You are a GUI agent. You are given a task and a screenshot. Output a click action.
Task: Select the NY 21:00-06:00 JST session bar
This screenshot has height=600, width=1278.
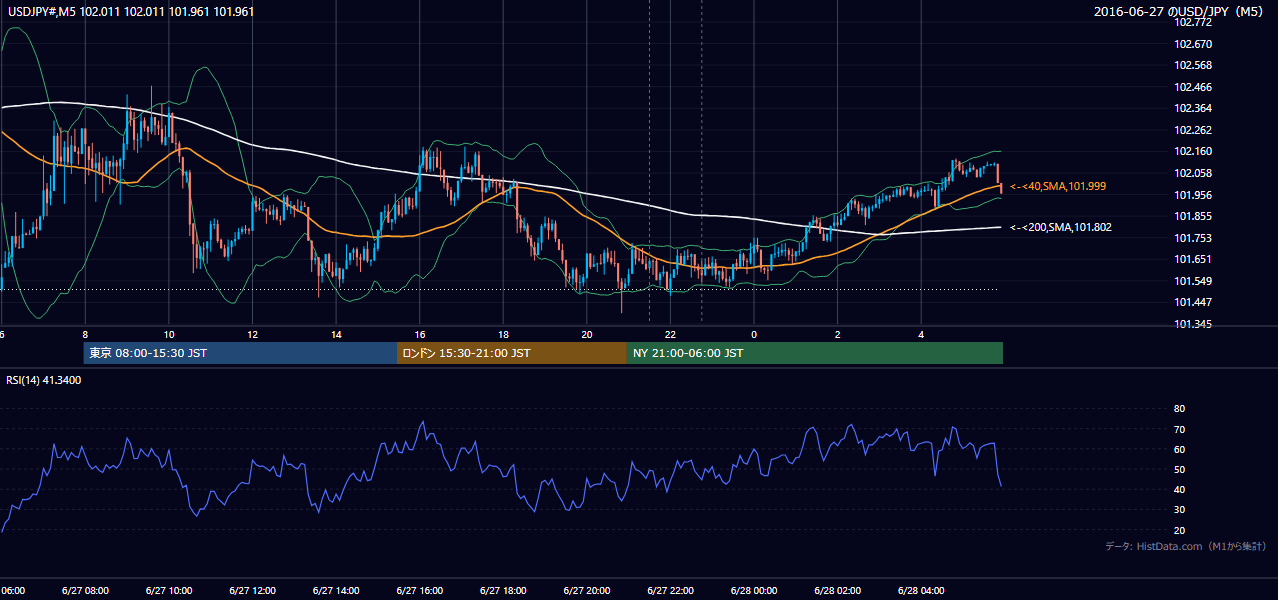[x=815, y=353]
